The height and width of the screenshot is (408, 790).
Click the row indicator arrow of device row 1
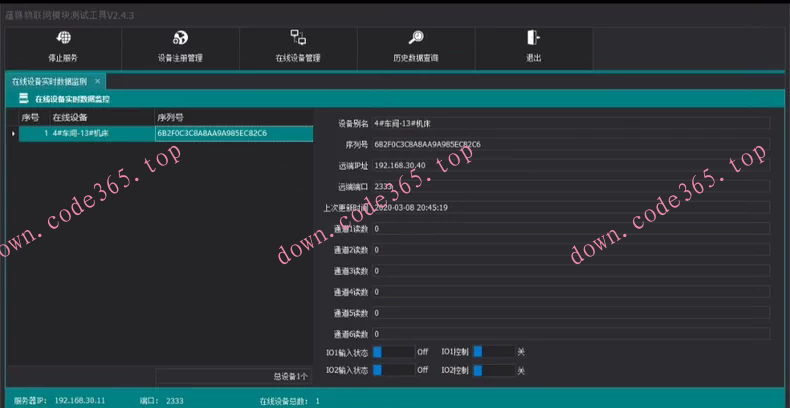click(13, 133)
